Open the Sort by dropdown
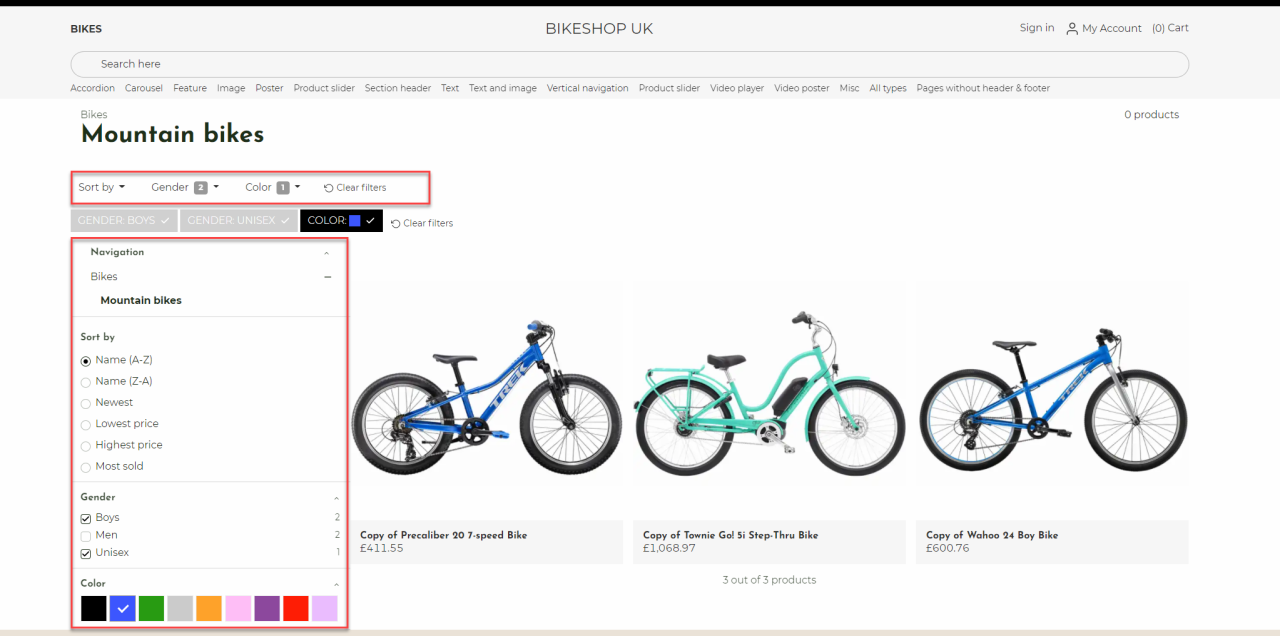 coord(102,188)
